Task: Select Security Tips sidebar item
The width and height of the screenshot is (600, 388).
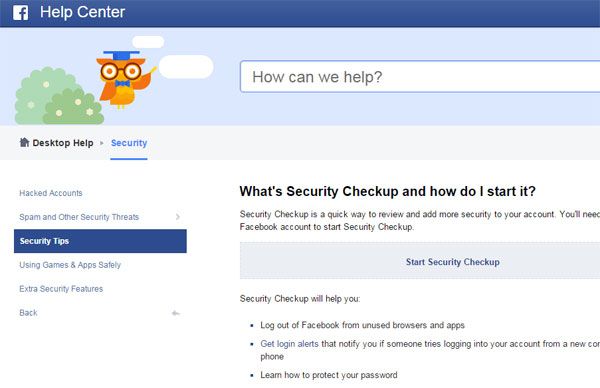Action: (100, 241)
